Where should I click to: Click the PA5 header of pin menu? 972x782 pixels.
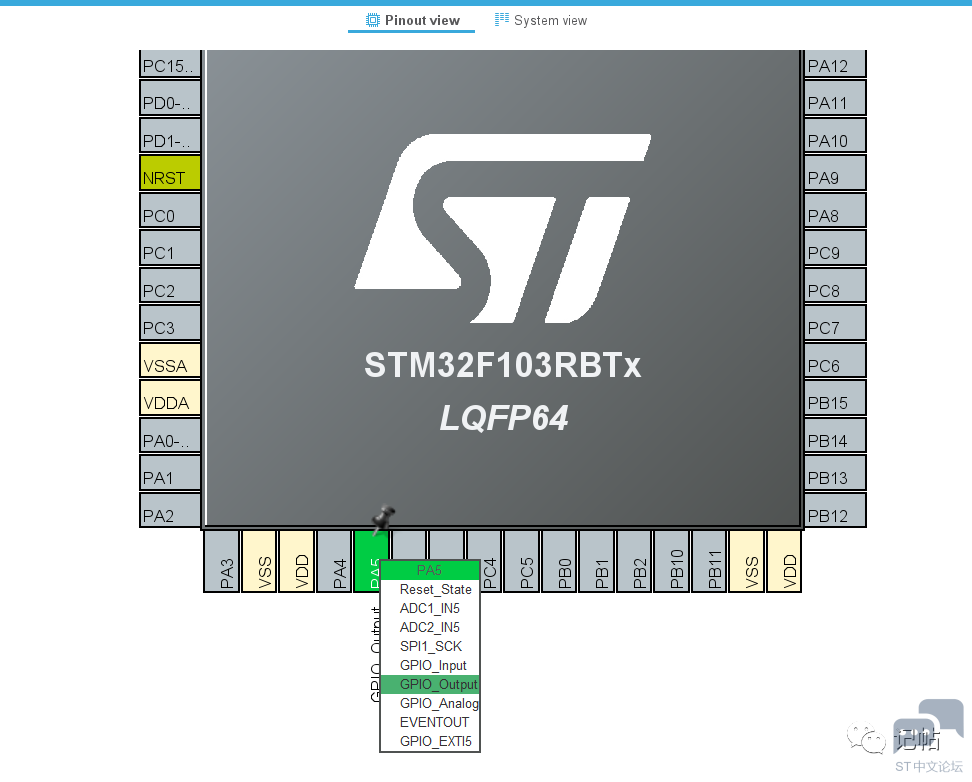pos(430,570)
